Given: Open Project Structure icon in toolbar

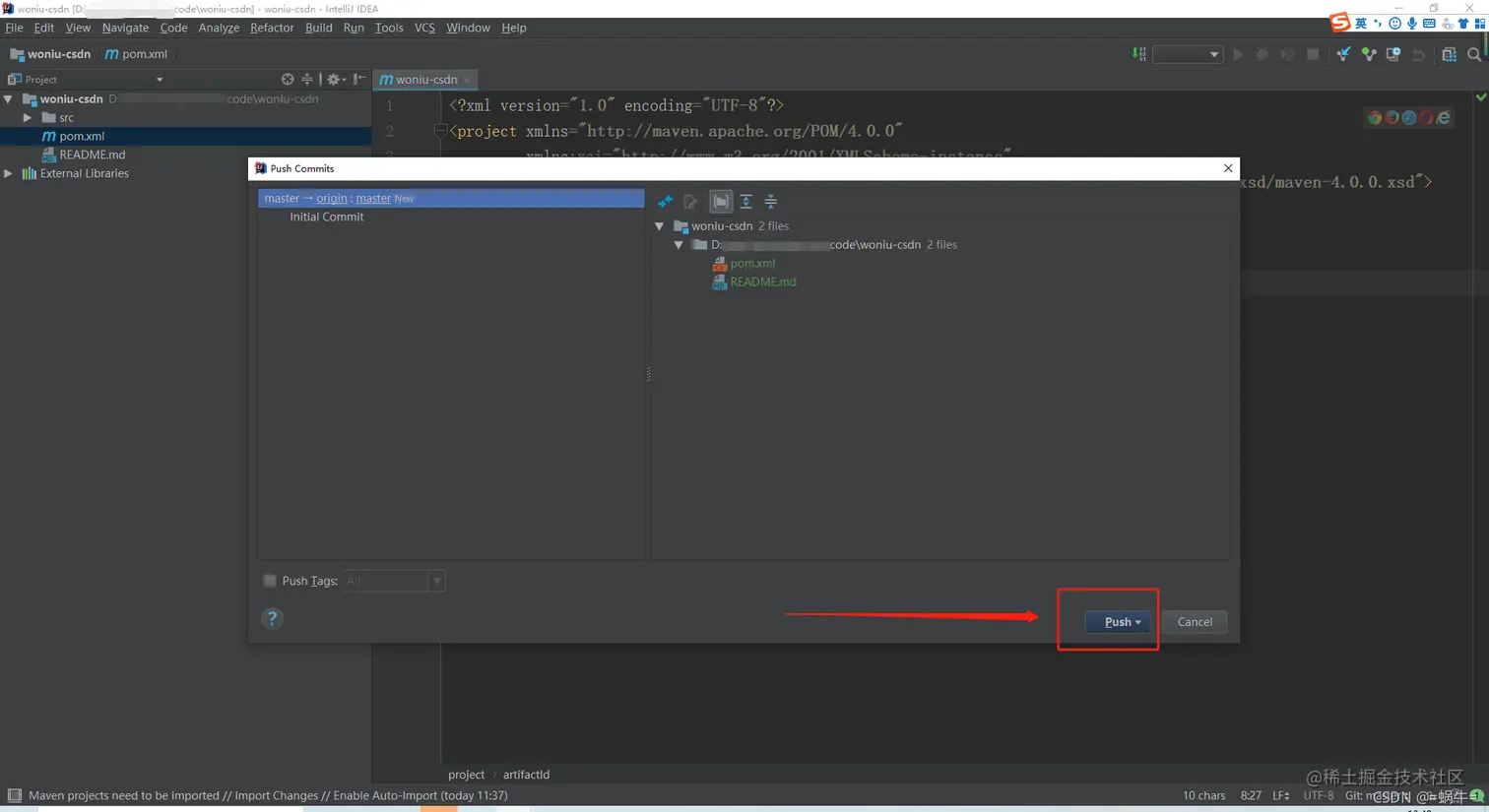Looking at the screenshot, I should click(1449, 54).
